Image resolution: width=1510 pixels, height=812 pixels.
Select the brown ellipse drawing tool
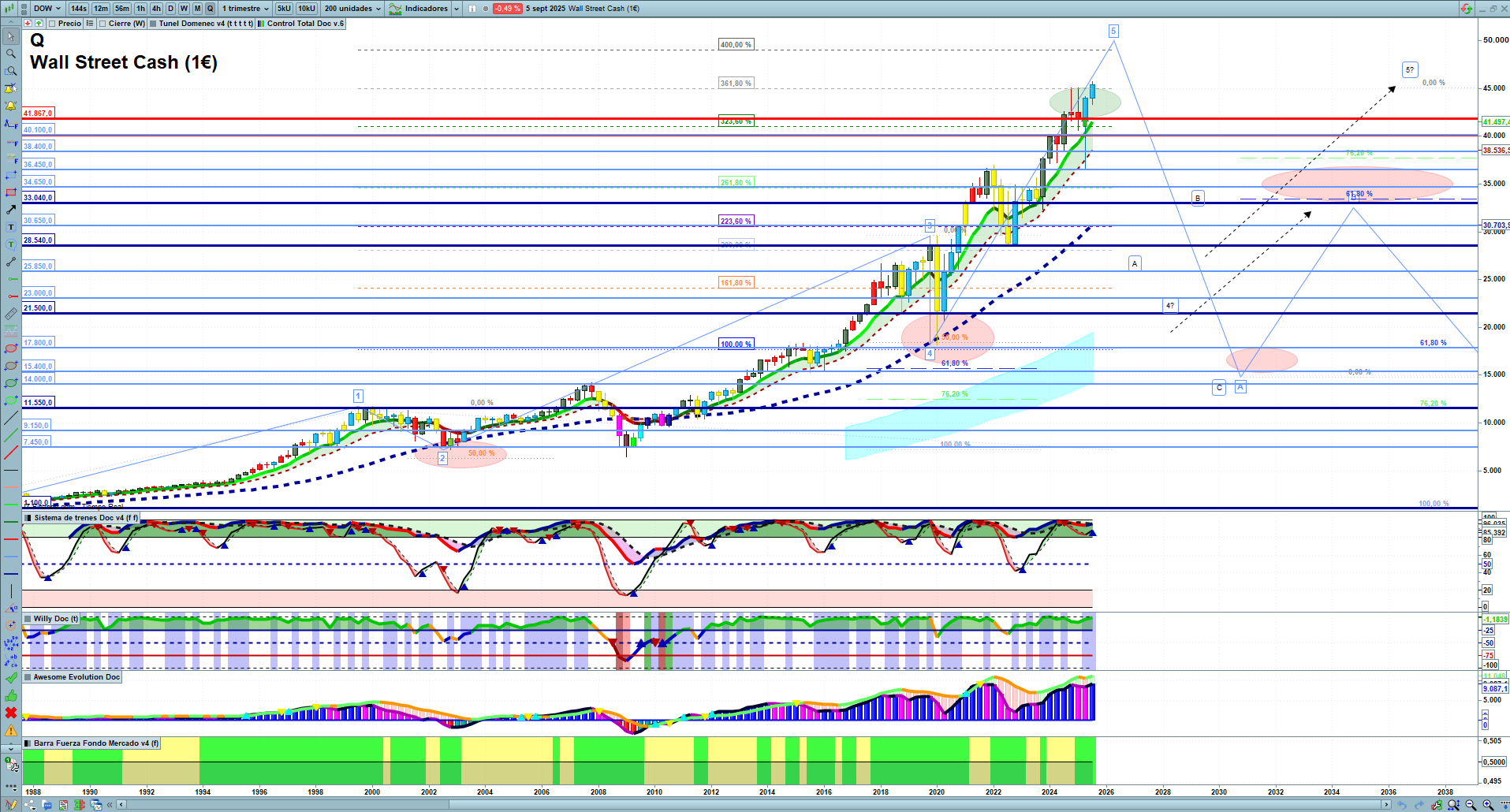(10, 366)
